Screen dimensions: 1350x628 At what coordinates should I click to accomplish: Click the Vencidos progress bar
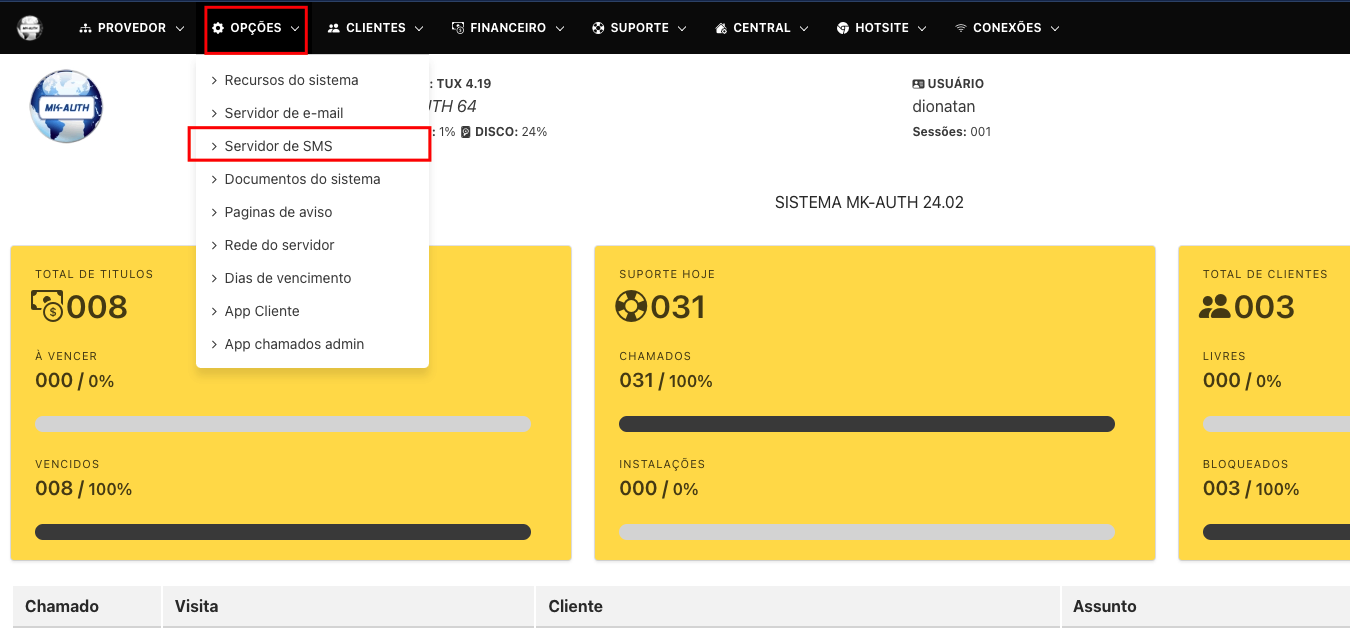283,532
